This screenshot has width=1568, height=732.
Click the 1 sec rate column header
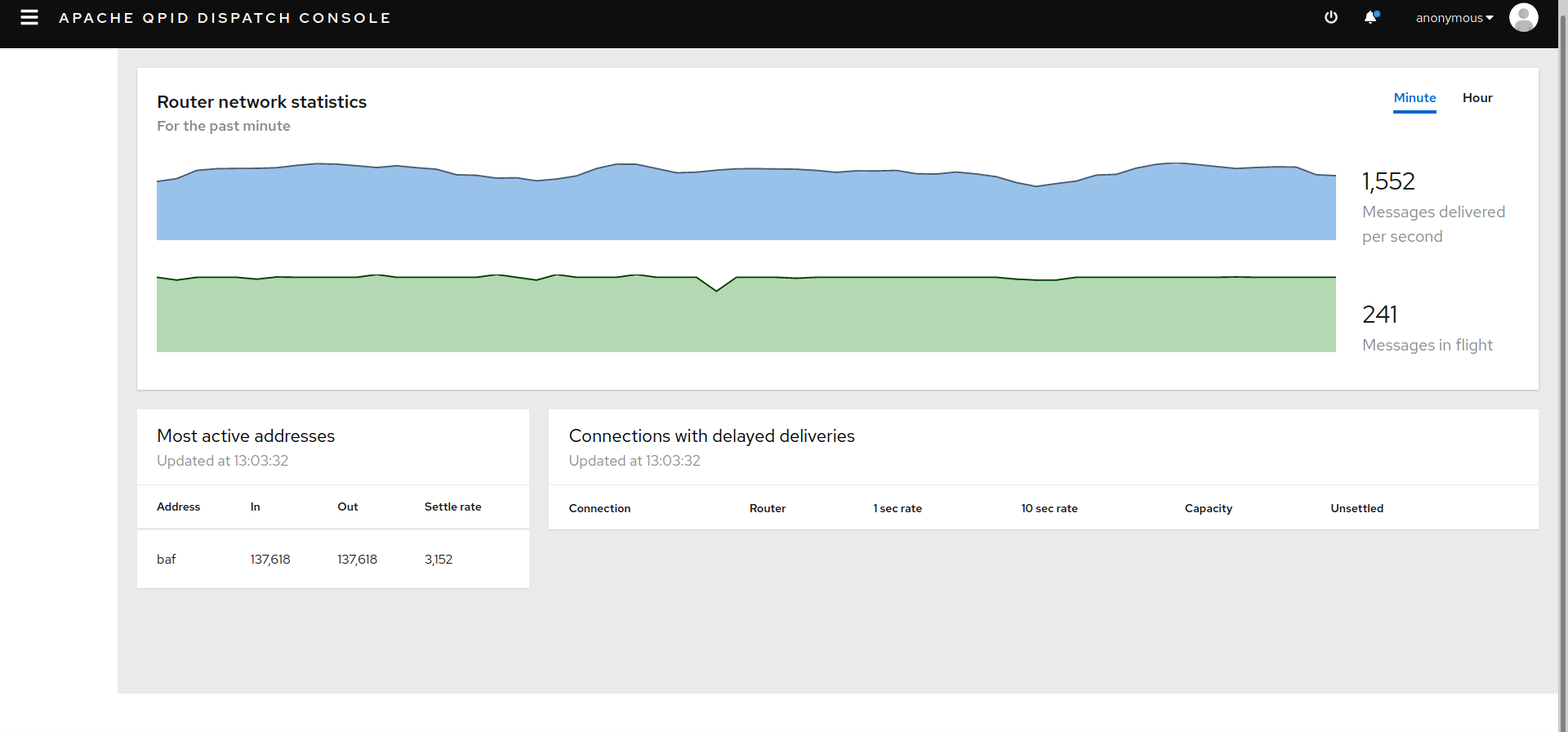(x=898, y=508)
